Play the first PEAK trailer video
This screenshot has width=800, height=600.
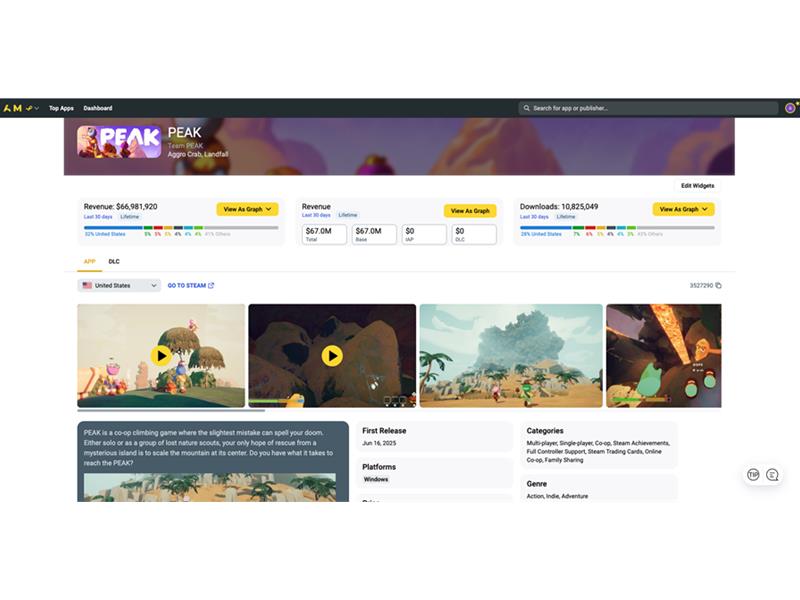tap(161, 355)
